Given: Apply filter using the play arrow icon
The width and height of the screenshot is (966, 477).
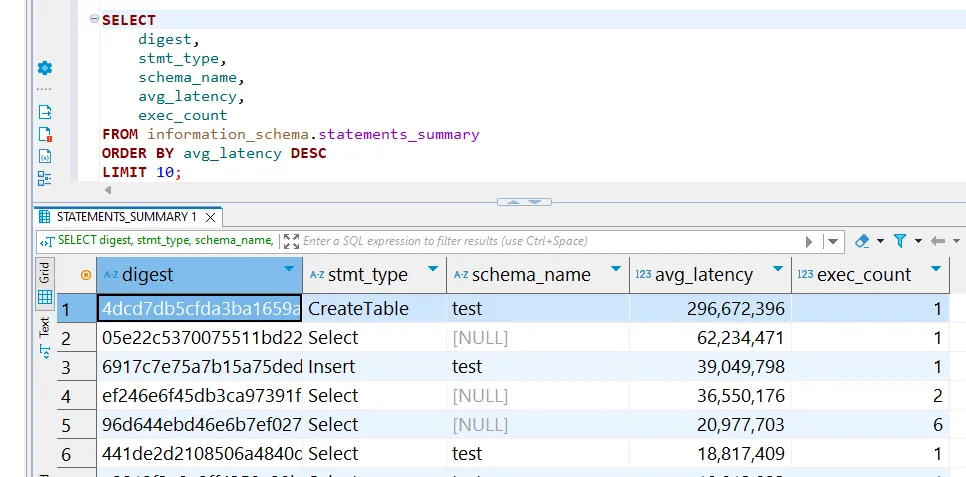Looking at the screenshot, I should point(809,241).
